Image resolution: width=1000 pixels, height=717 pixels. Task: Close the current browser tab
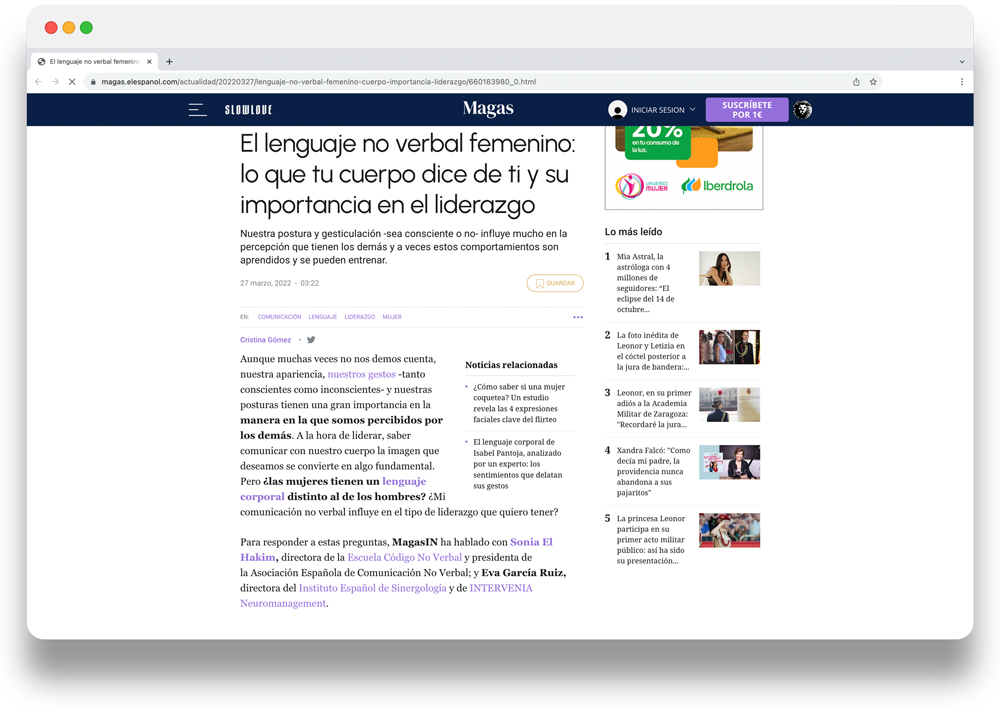point(149,62)
